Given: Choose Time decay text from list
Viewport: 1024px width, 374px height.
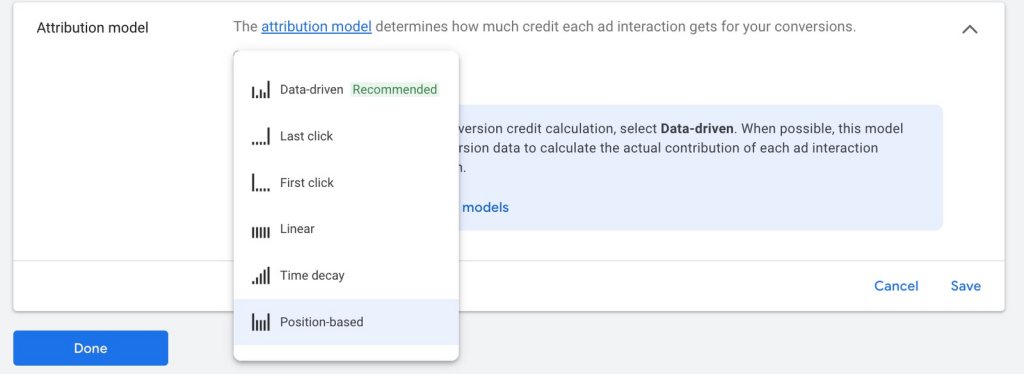Looking at the screenshot, I should tap(312, 275).
